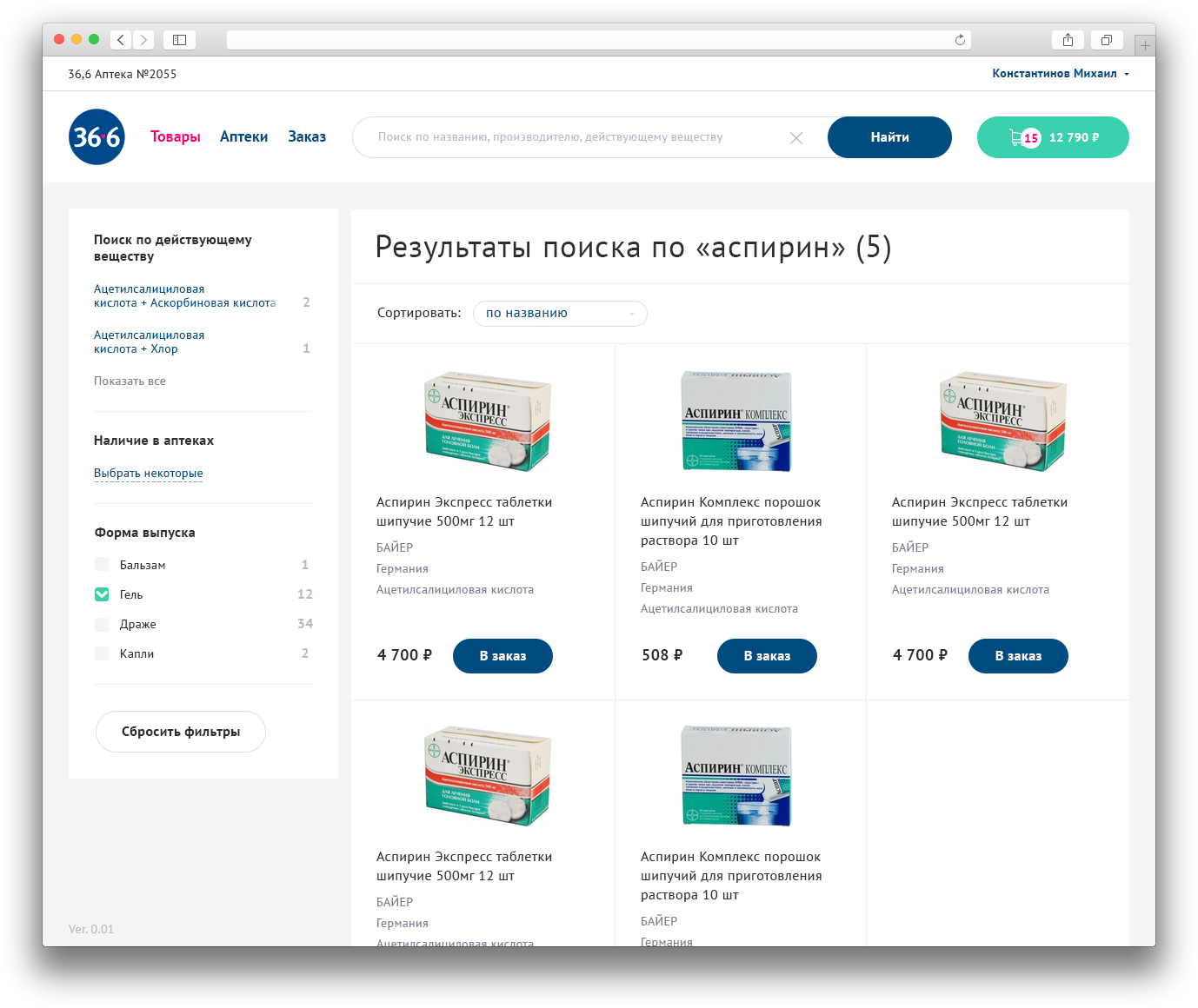
Task: Toggle the Safari sidebar icon
Action: pos(179,39)
